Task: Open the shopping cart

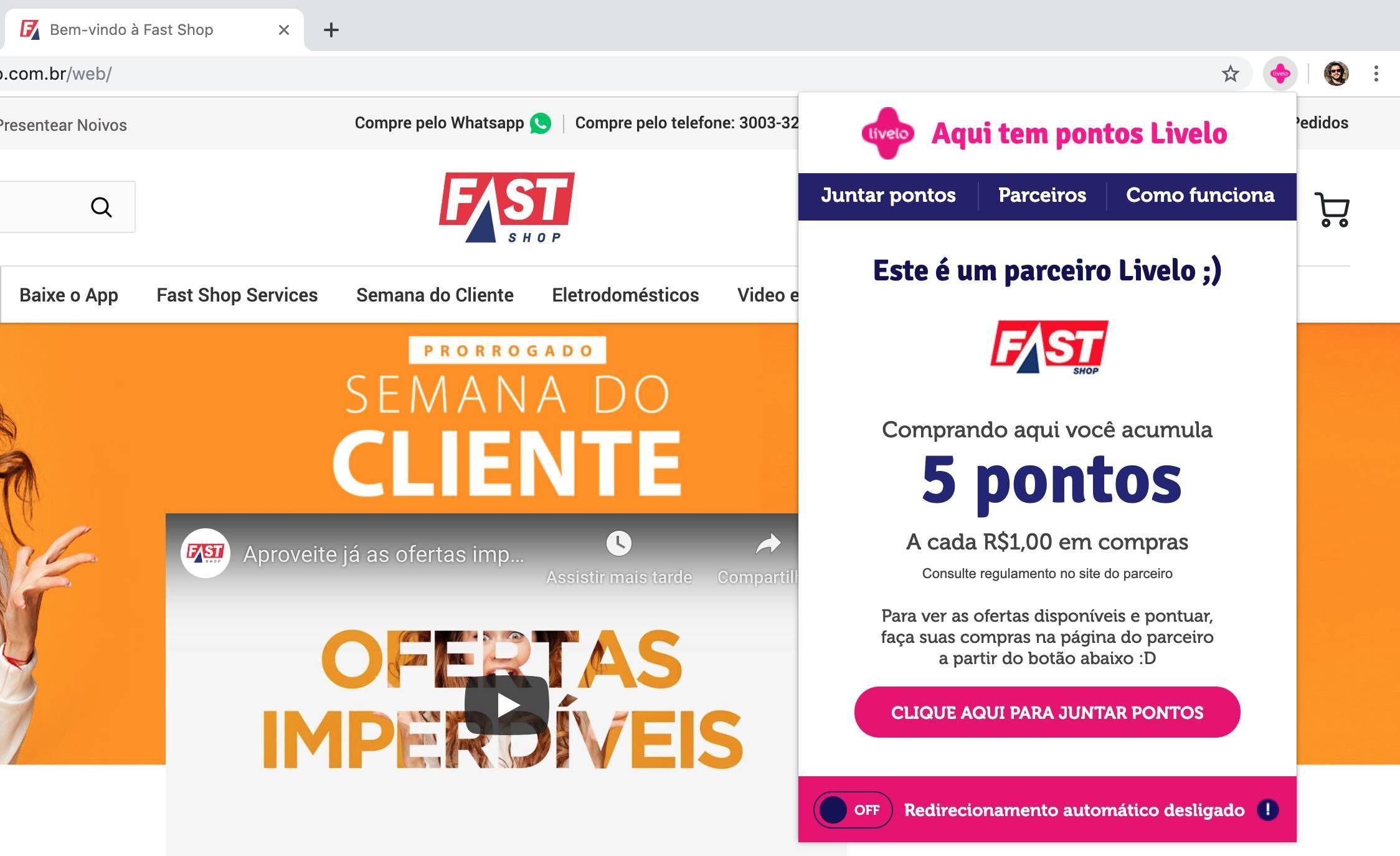Action: click(x=1331, y=209)
